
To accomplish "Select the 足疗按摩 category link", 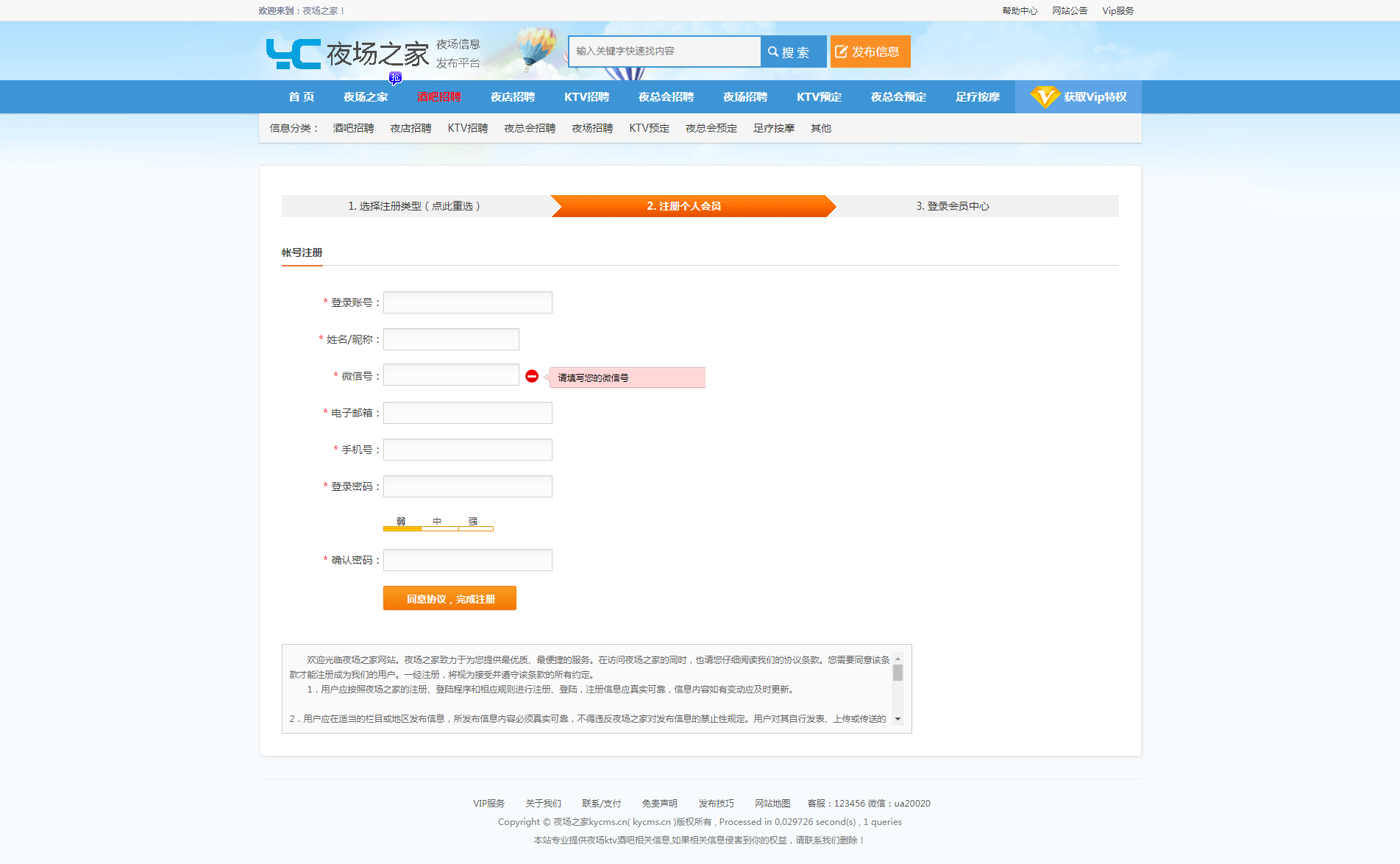I will point(773,128).
